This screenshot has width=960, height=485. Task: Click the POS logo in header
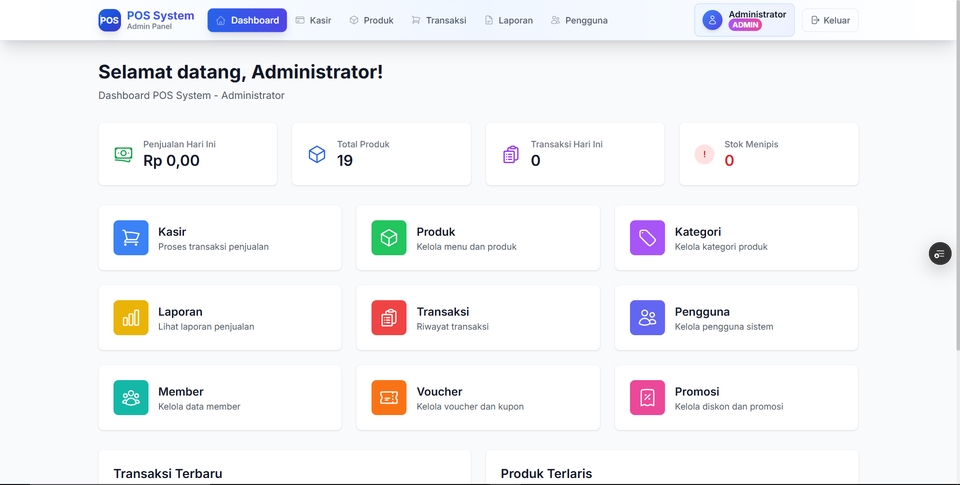[x=109, y=20]
